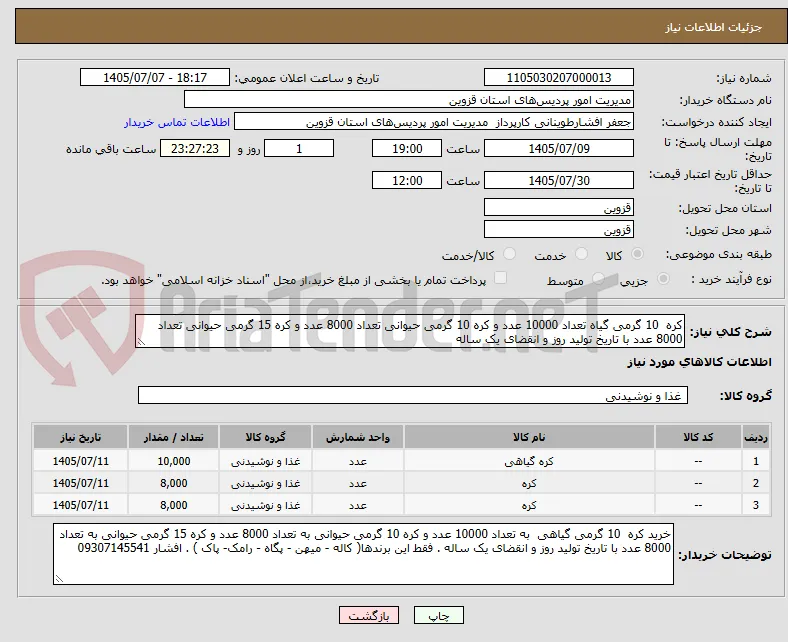Click the کره item name in row 3
The height and width of the screenshot is (642, 788).
tap(529, 505)
